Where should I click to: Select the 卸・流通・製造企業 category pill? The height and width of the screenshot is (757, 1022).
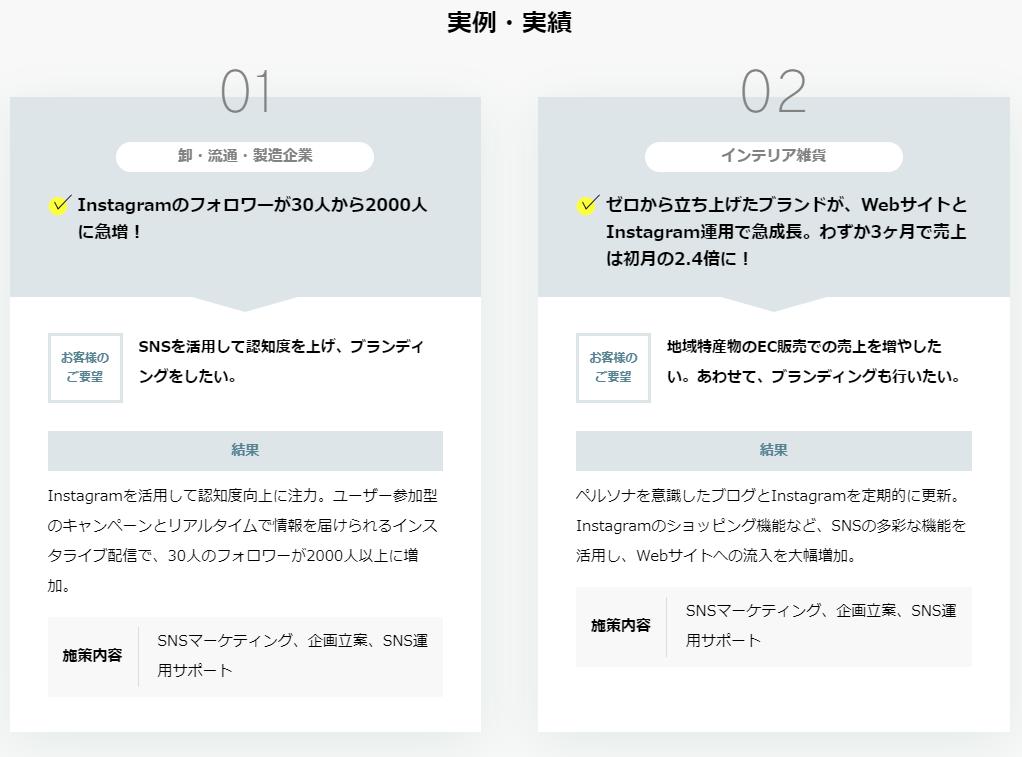(245, 156)
